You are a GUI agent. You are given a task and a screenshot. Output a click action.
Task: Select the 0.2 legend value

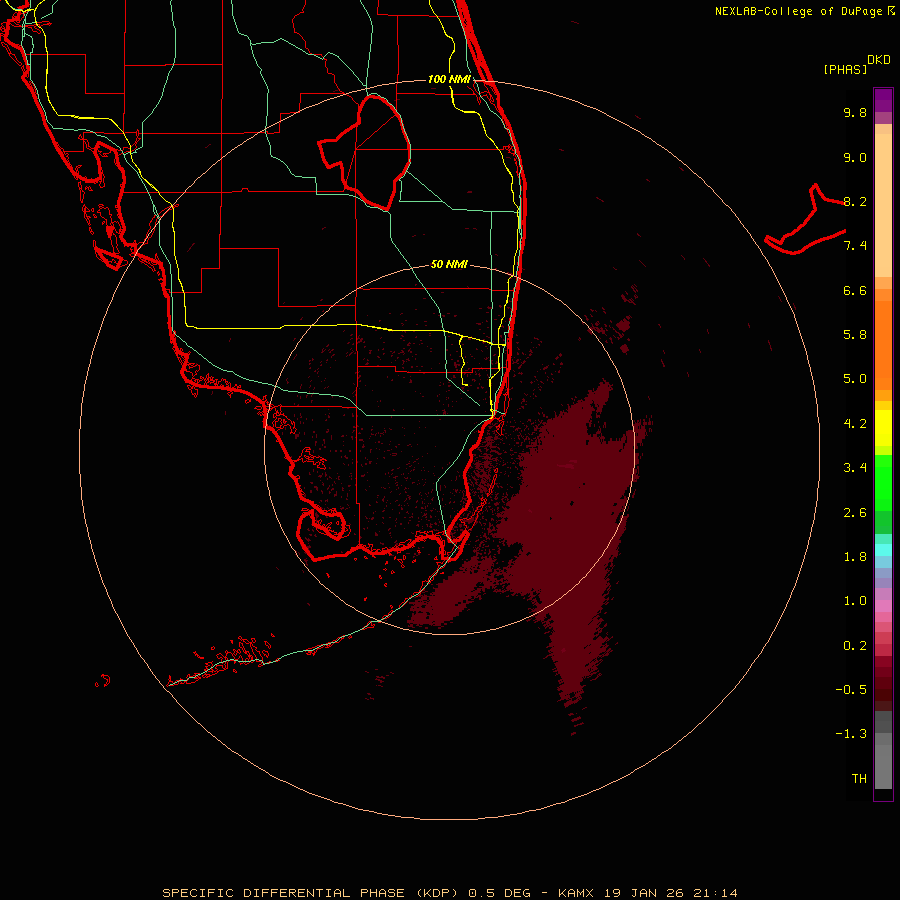point(855,646)
